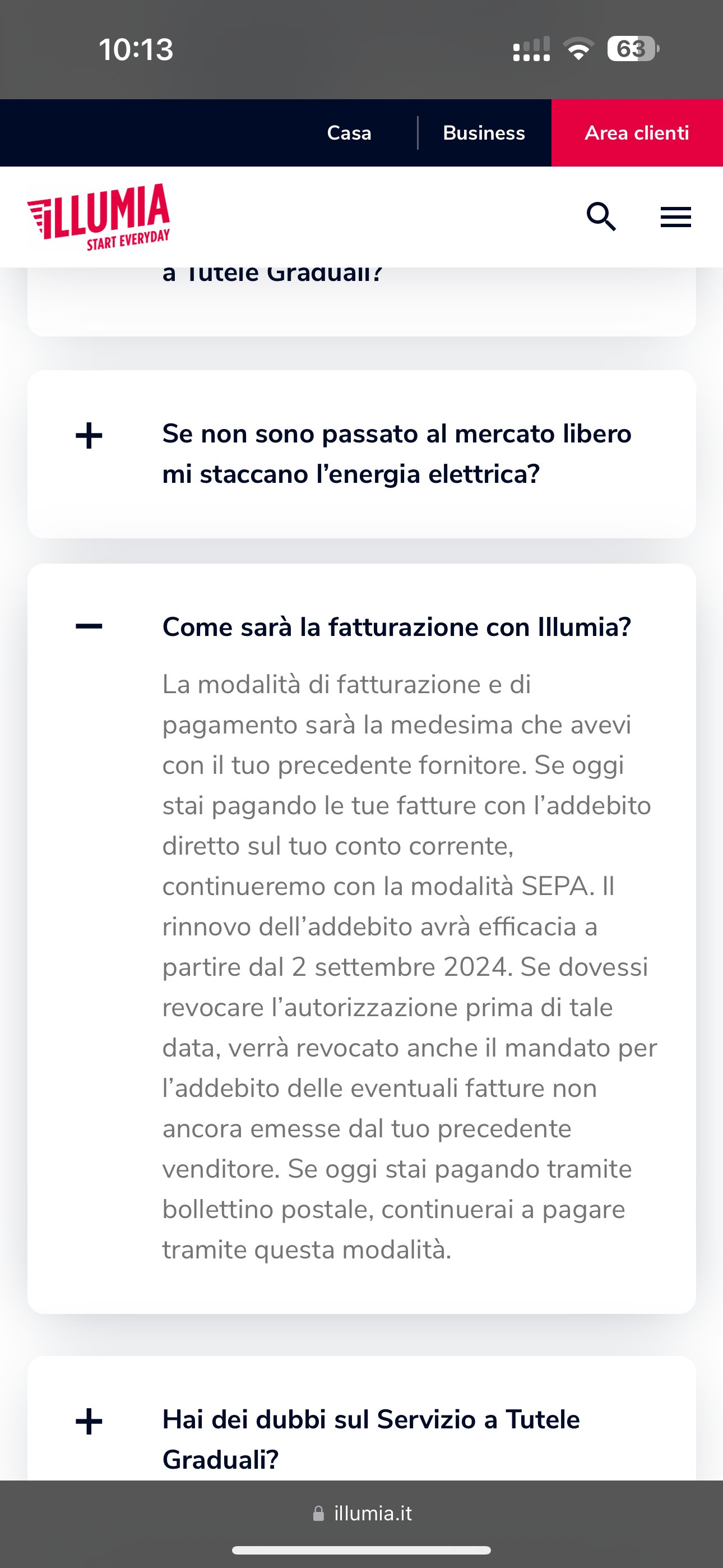The image size is (723, 1568).
Task: Expand plus icon for Tutele Graduali doubts
Action: point(89,1421)
